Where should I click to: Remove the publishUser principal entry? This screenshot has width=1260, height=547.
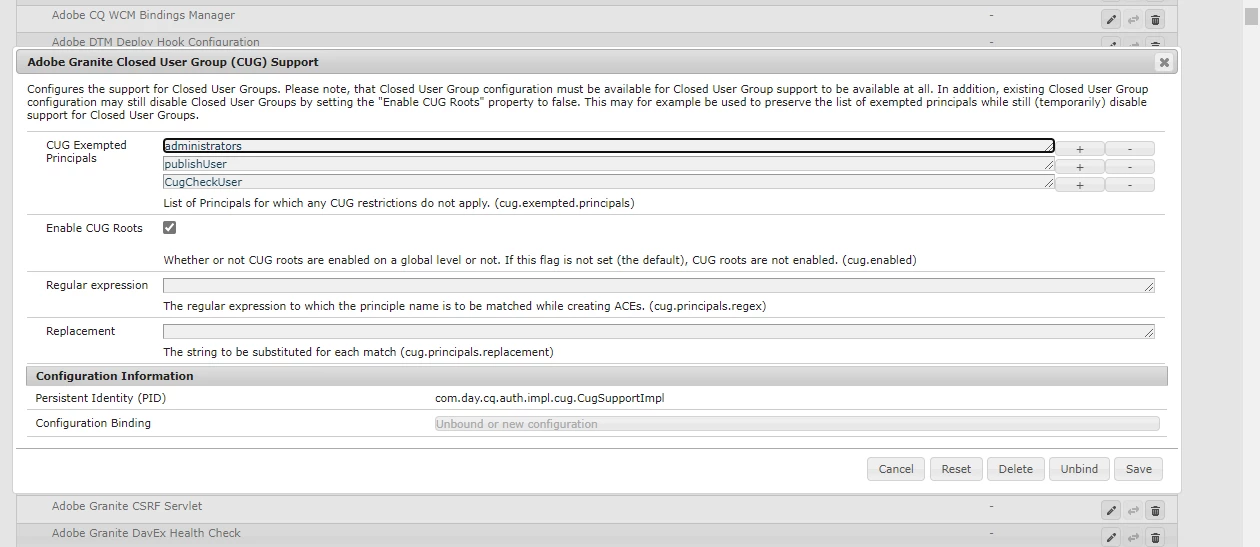pos(1130,167)
